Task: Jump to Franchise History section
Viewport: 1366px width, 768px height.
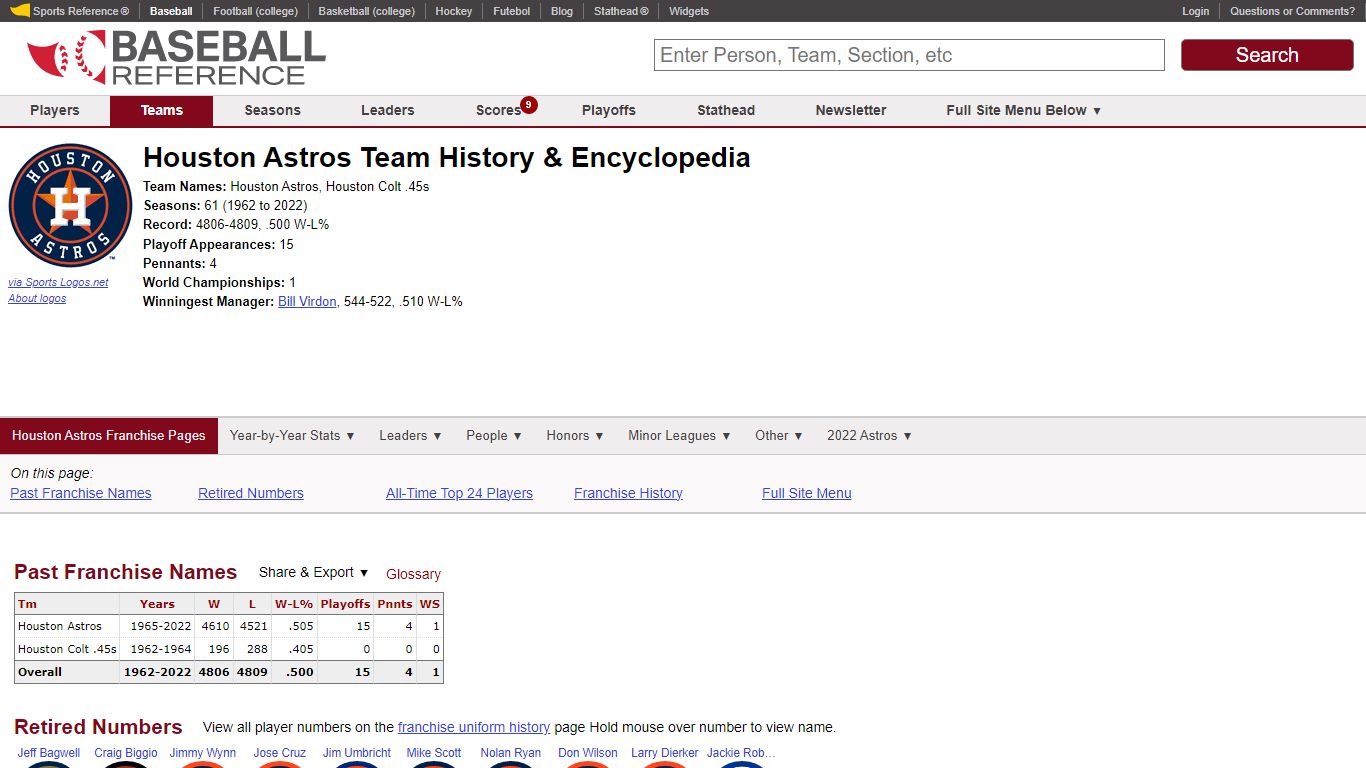Action: (x=628, y=493)
